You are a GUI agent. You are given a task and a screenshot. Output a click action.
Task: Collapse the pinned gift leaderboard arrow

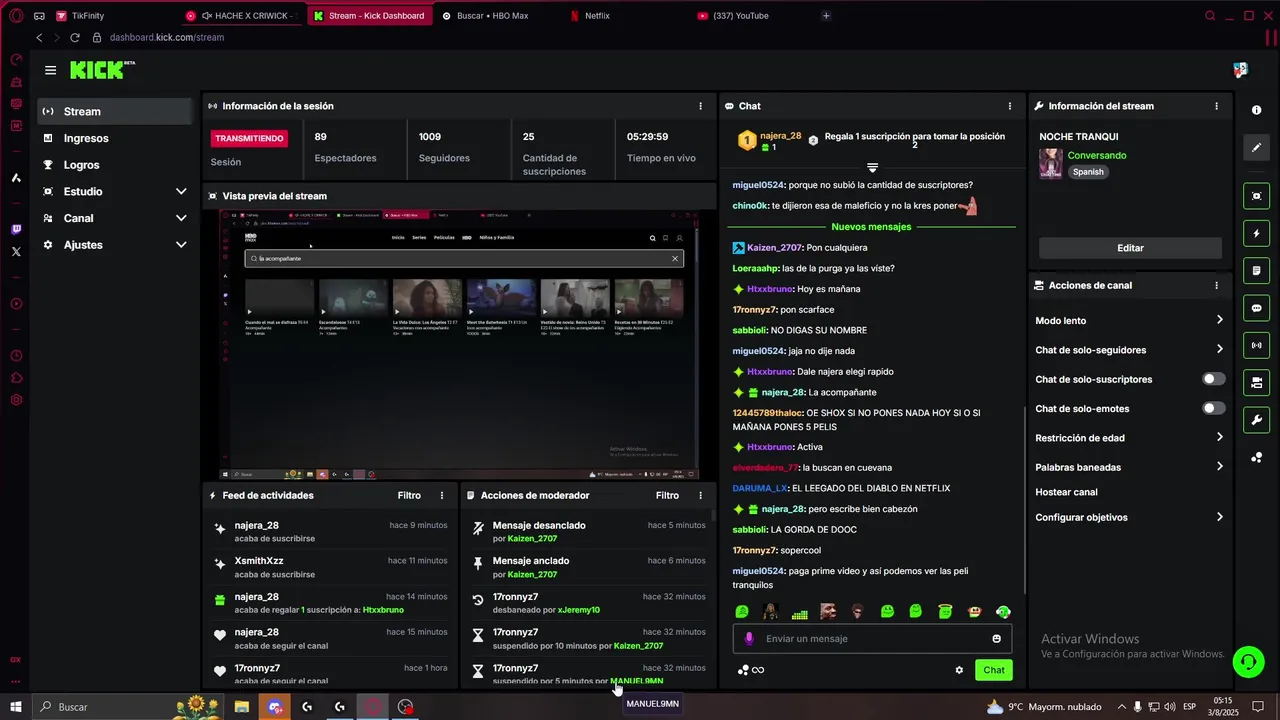coord(872,167)
